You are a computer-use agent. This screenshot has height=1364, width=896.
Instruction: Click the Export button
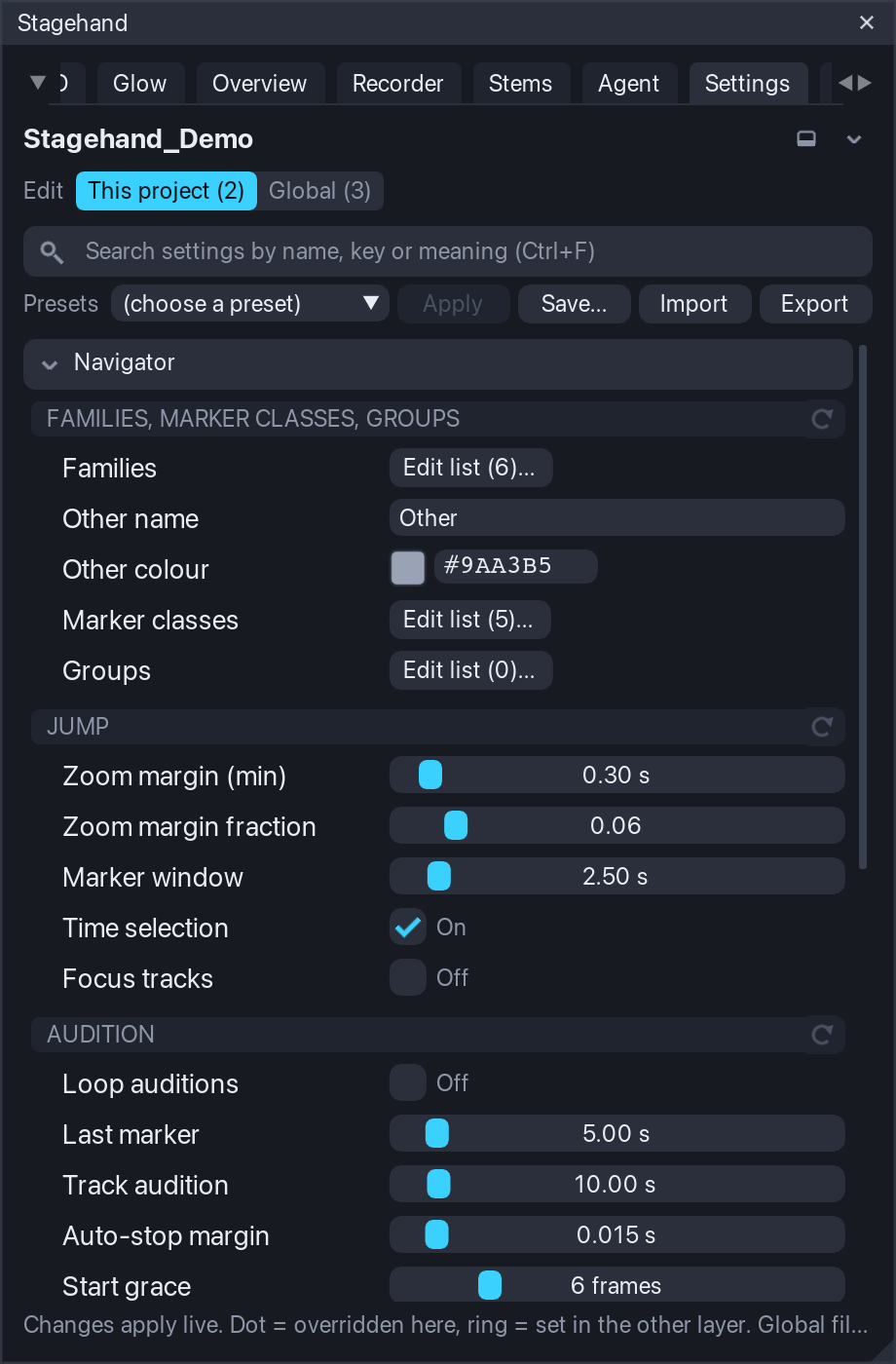tap(815, 304)
